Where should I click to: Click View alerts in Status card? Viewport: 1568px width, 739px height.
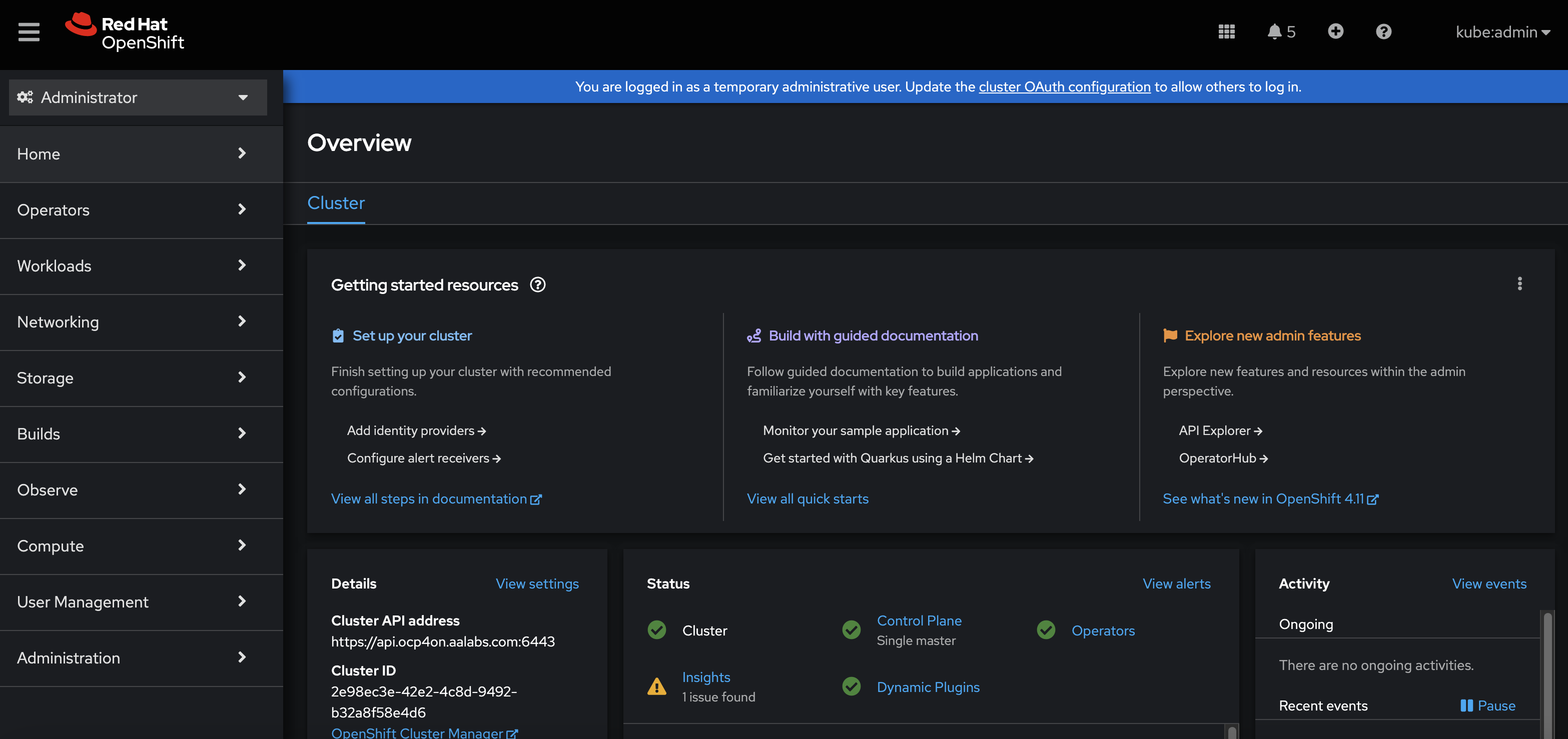point(1177,584)
